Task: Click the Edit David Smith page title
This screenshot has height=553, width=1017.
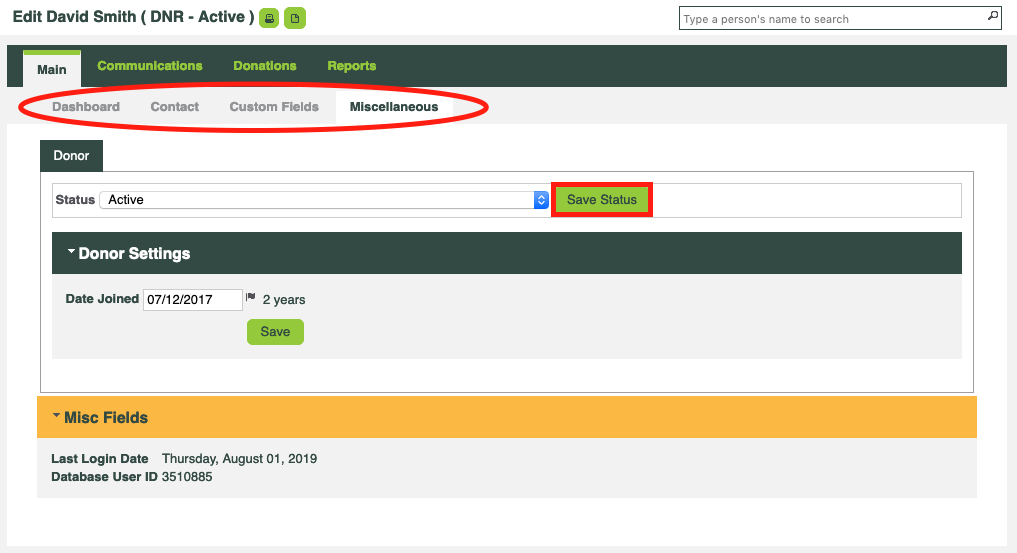Action: click(x=133, y=17)
